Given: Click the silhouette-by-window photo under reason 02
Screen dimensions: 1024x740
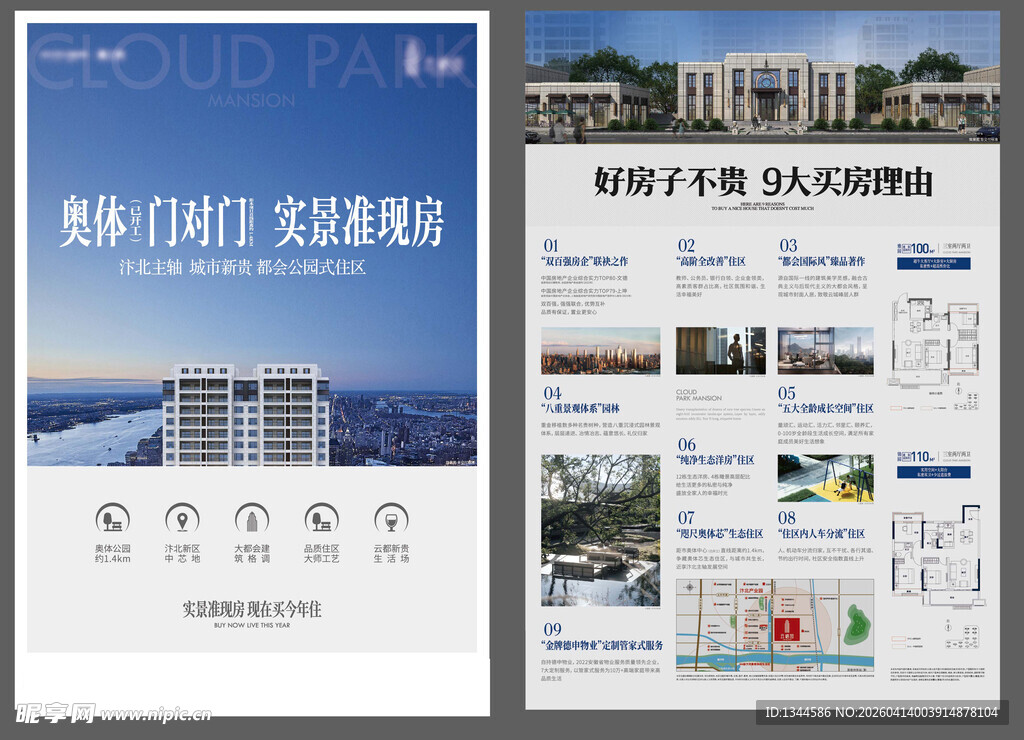Looking at the screenshot, I should [720, 351].
